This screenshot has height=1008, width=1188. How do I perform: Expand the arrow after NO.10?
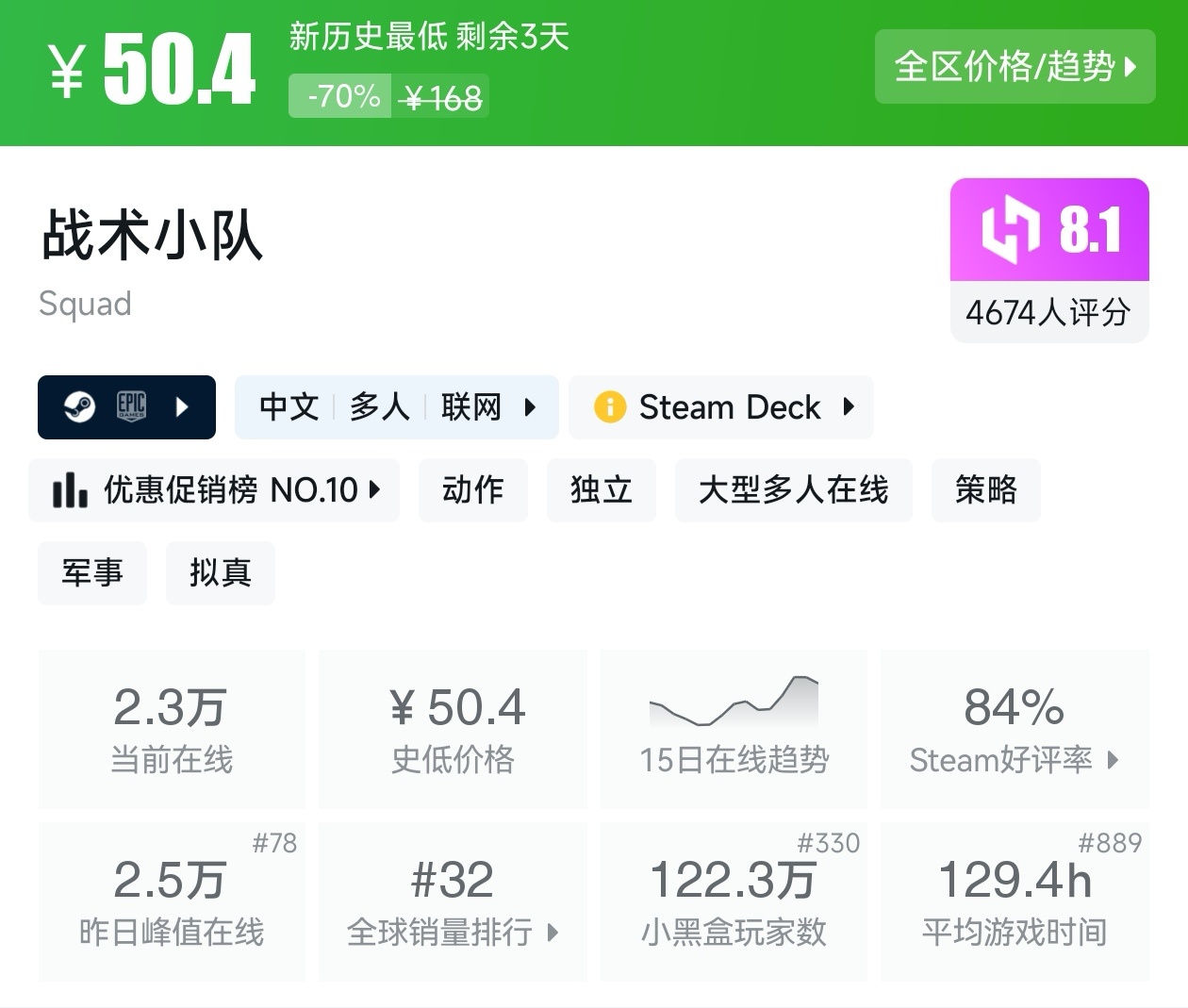[x=374, y=489]
